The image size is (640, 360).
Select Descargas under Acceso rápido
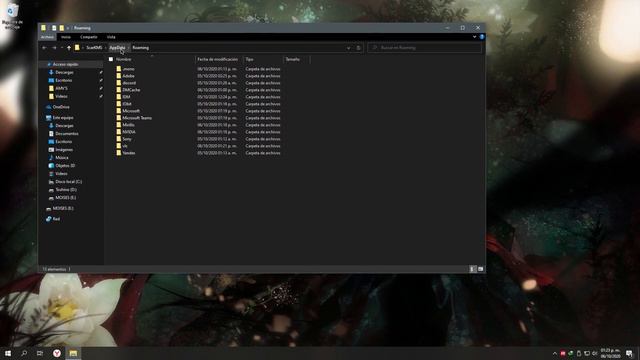click(x=64, y=72)
